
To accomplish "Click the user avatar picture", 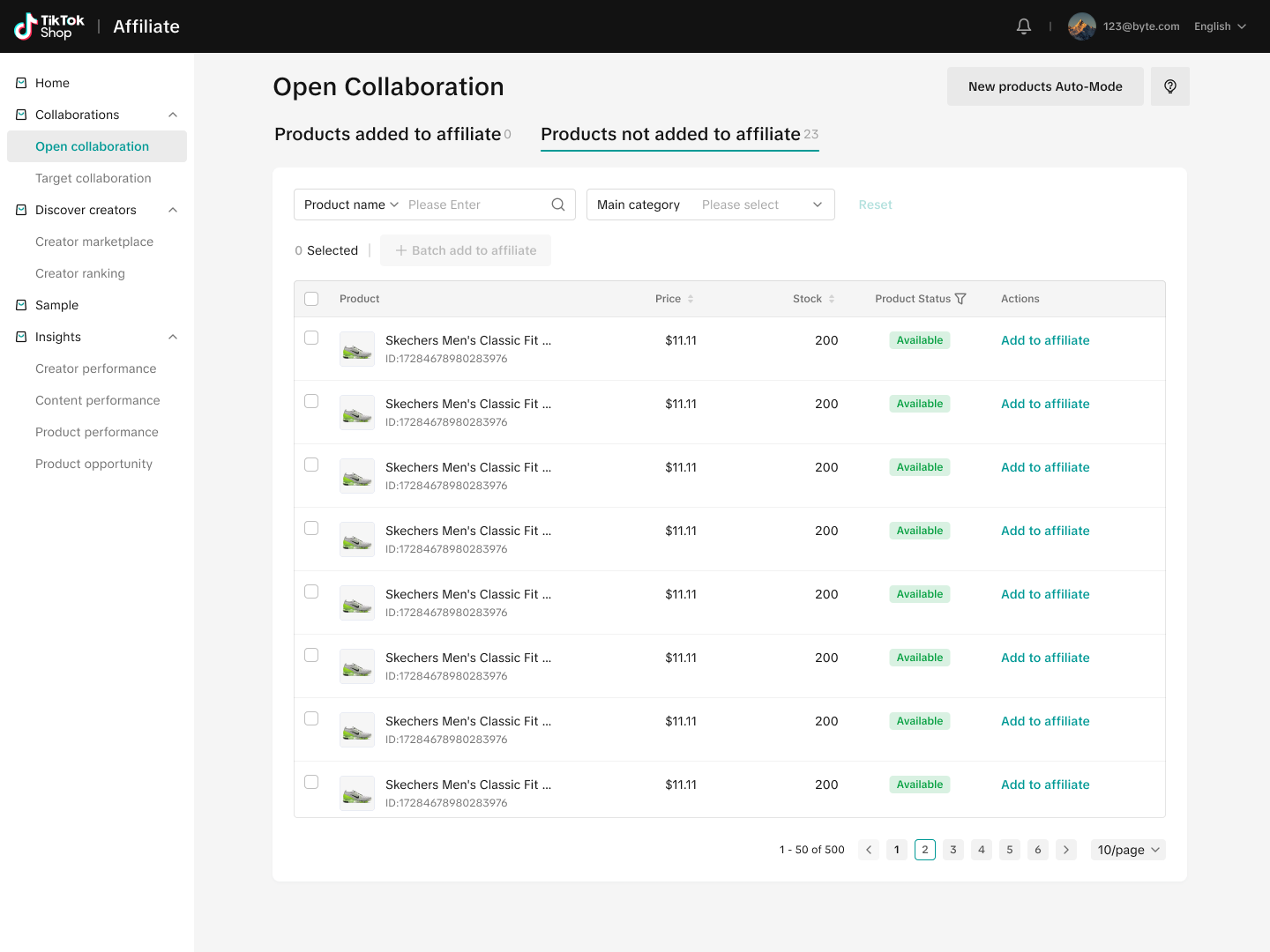I will coord(1082,26).
